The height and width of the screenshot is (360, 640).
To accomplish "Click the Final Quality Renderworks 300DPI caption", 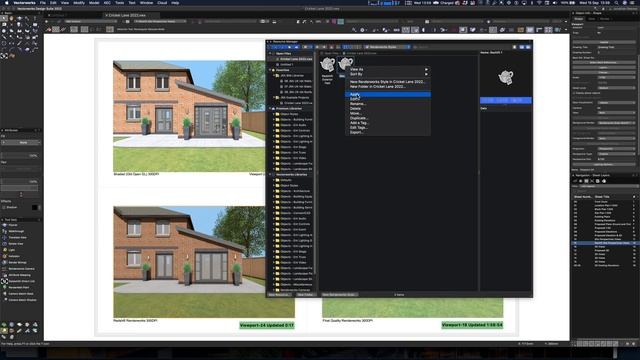I will (347, 321).
